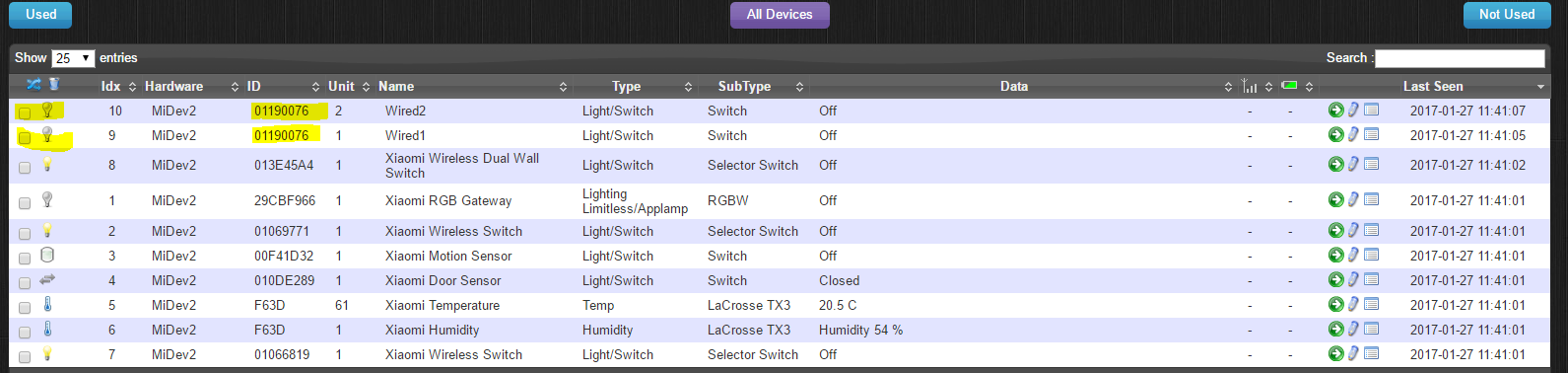
Task: Click rename pencil icon for Wired1
Action: (x=1353, y=134)
